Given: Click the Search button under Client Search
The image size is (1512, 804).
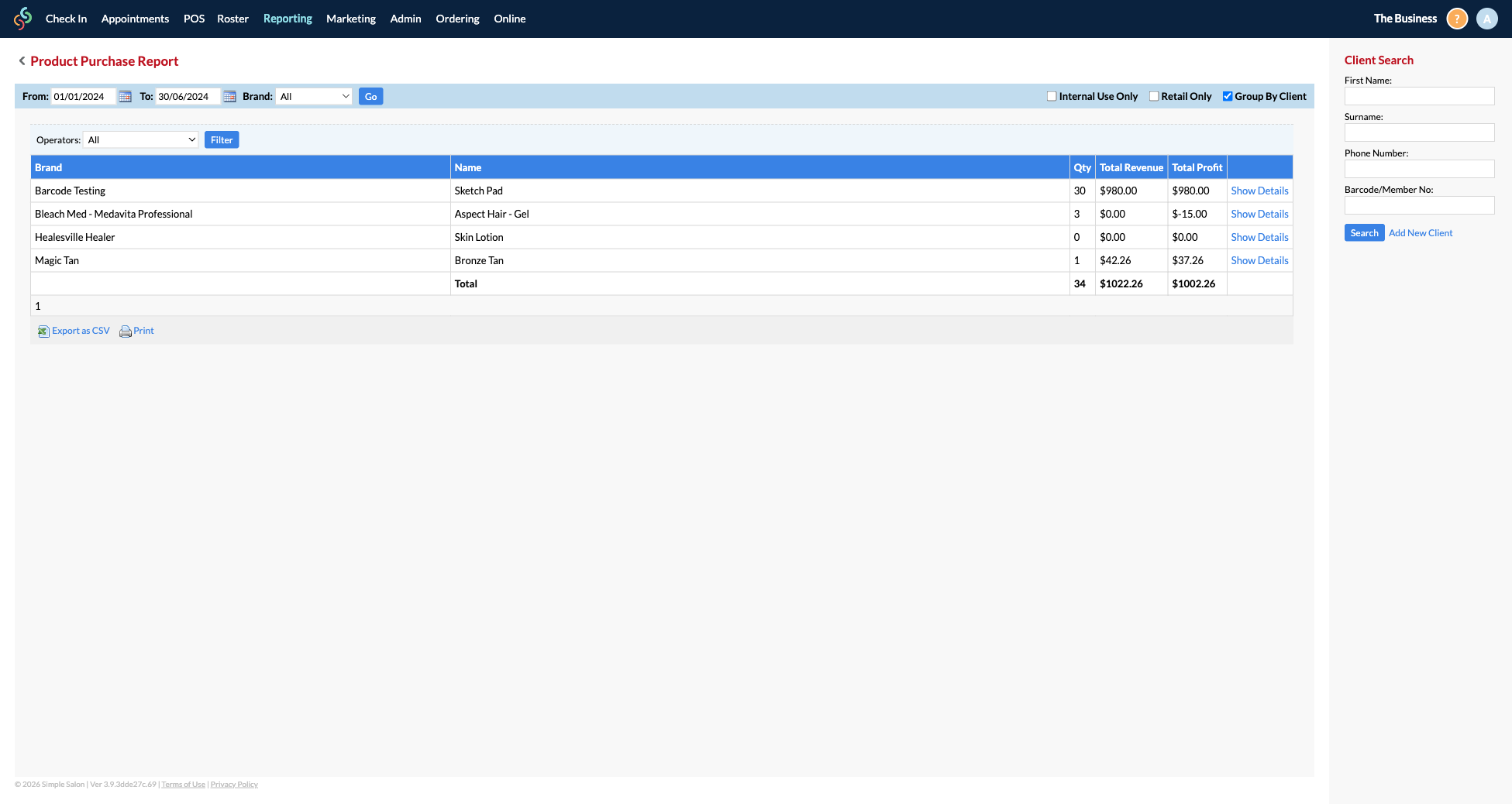Looking at the screenshot, I should click(x=1364, y=232).
